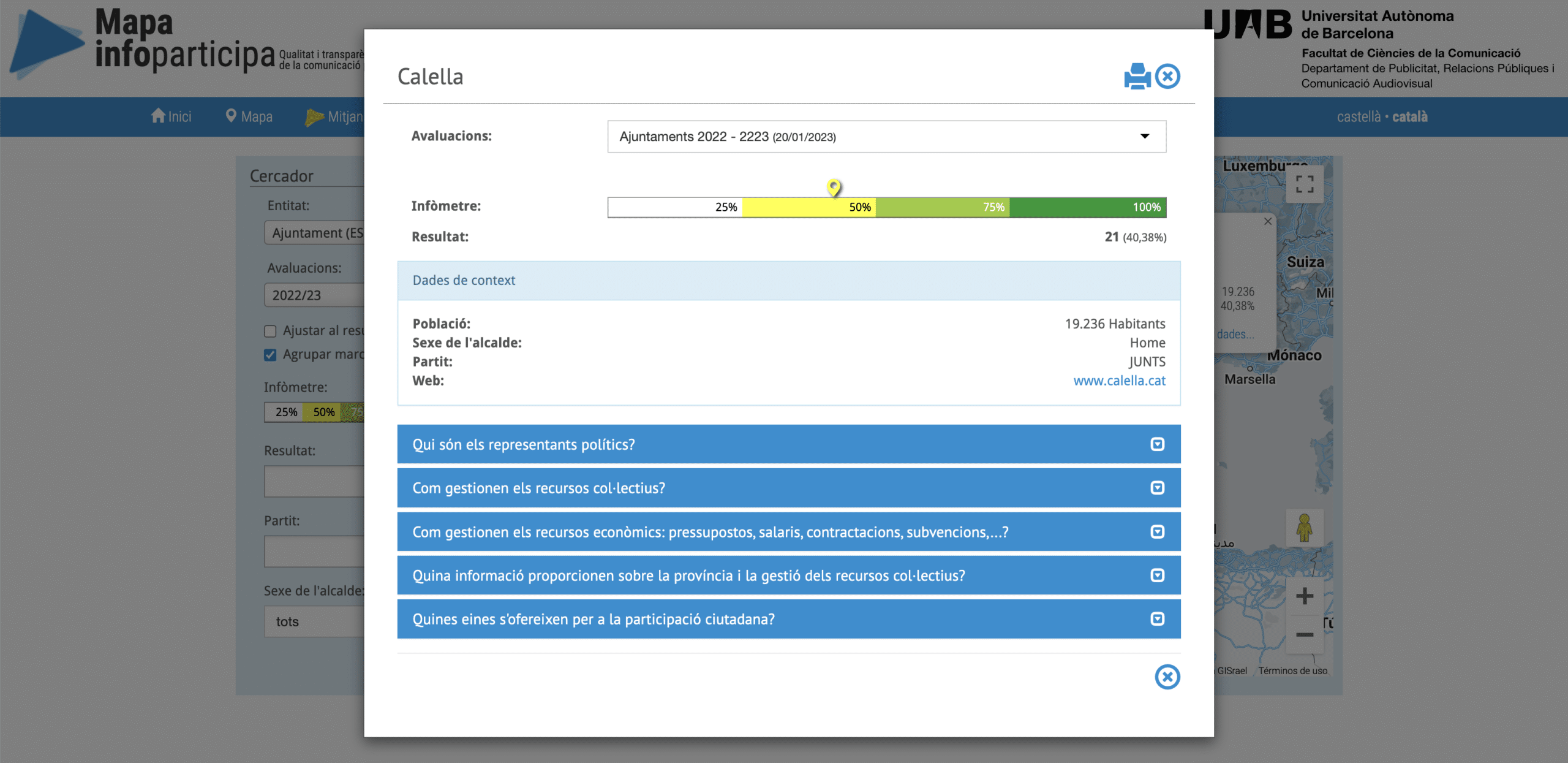Go to Inici in the navigation bar
1568x763 pixels.
(171, 116)
